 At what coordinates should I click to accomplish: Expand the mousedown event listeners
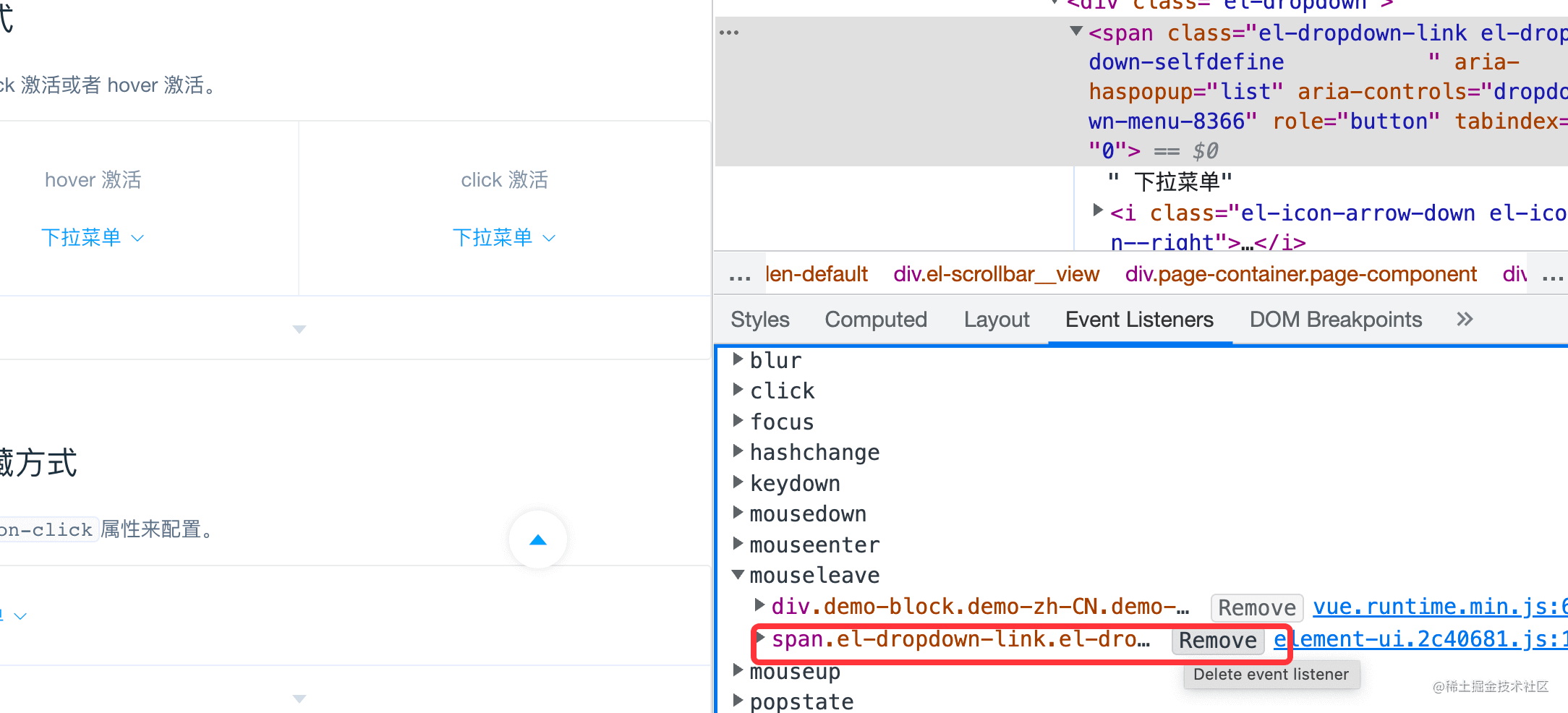click(x=738, y=512)
